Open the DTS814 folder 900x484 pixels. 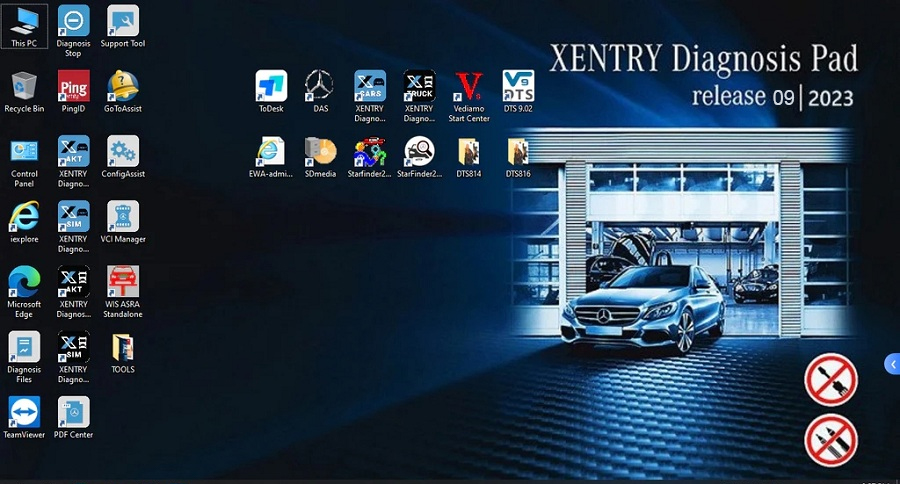point(469,157)
